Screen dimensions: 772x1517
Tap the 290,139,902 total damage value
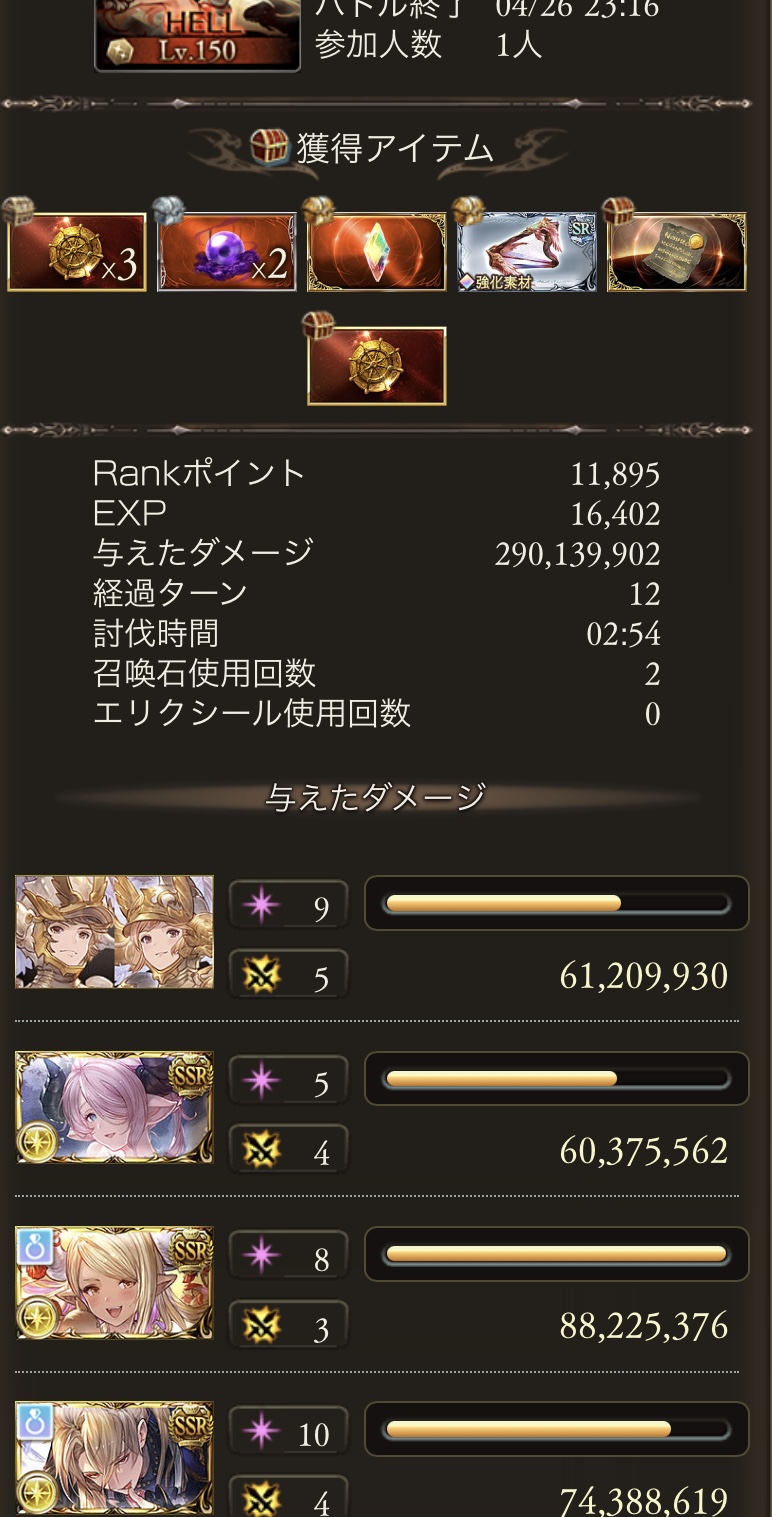click(577, 554)
